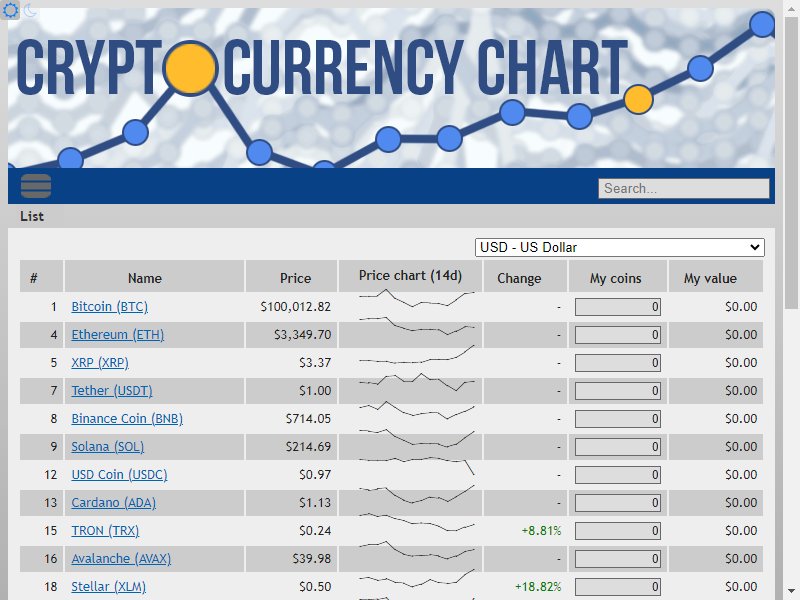Click the Bitcoin My coins input

click(x=618, y=307)
